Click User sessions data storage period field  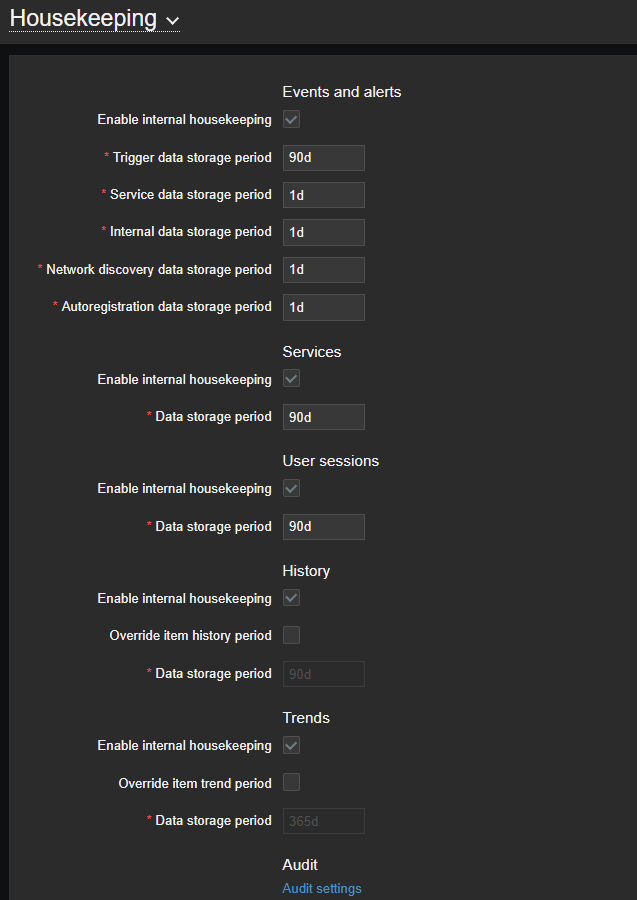323,527
